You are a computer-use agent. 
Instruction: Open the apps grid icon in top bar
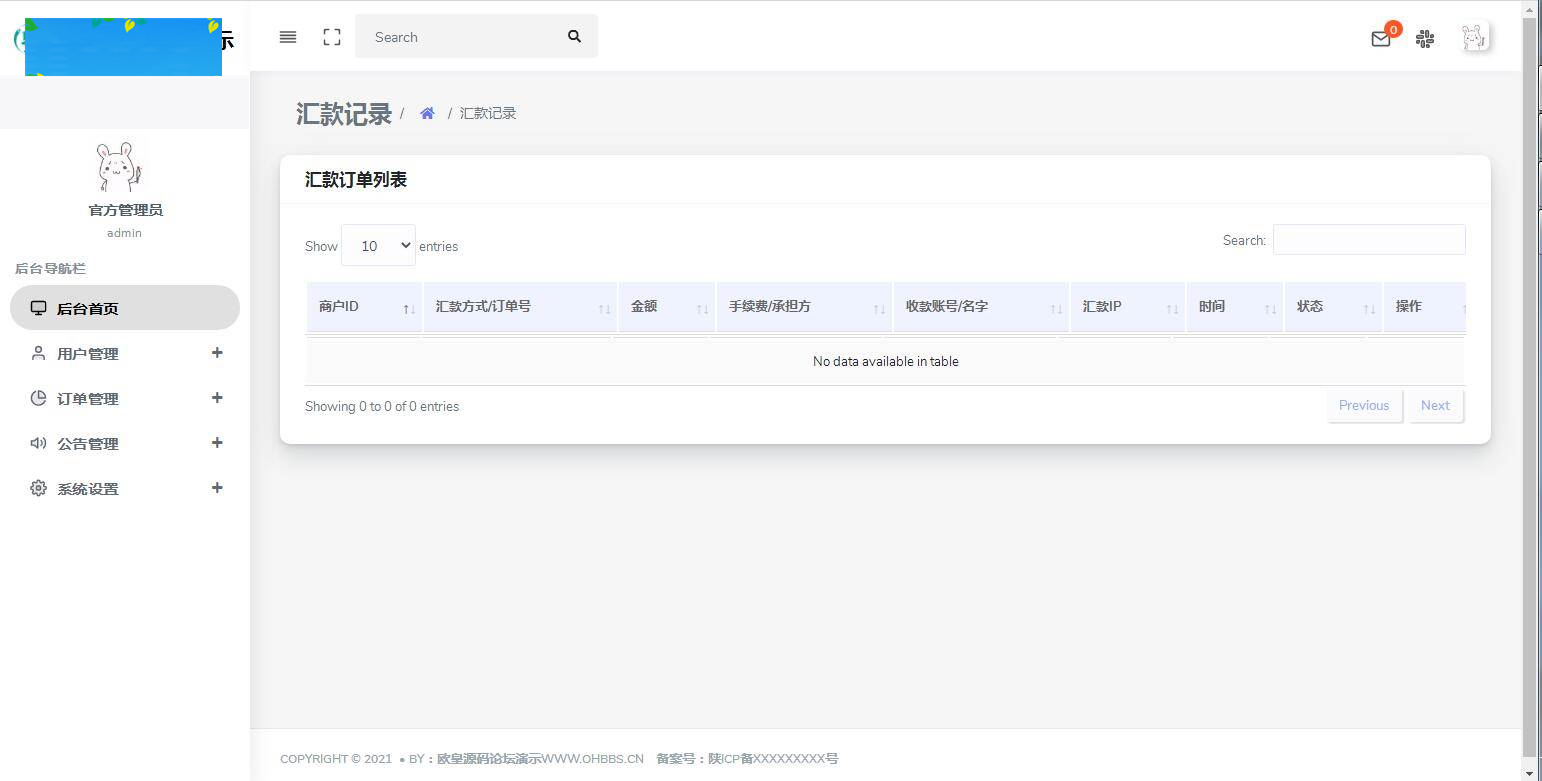pyautogui.click(x=1424, y=38)
